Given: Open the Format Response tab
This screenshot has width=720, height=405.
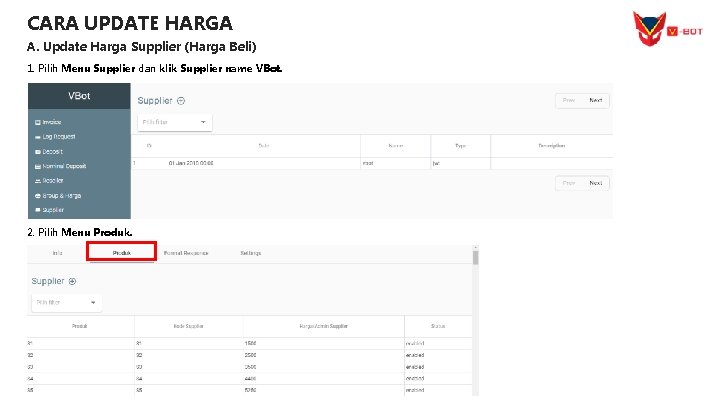Looking at the screenshot, I should pyautogui.click(x=186, y=253).
